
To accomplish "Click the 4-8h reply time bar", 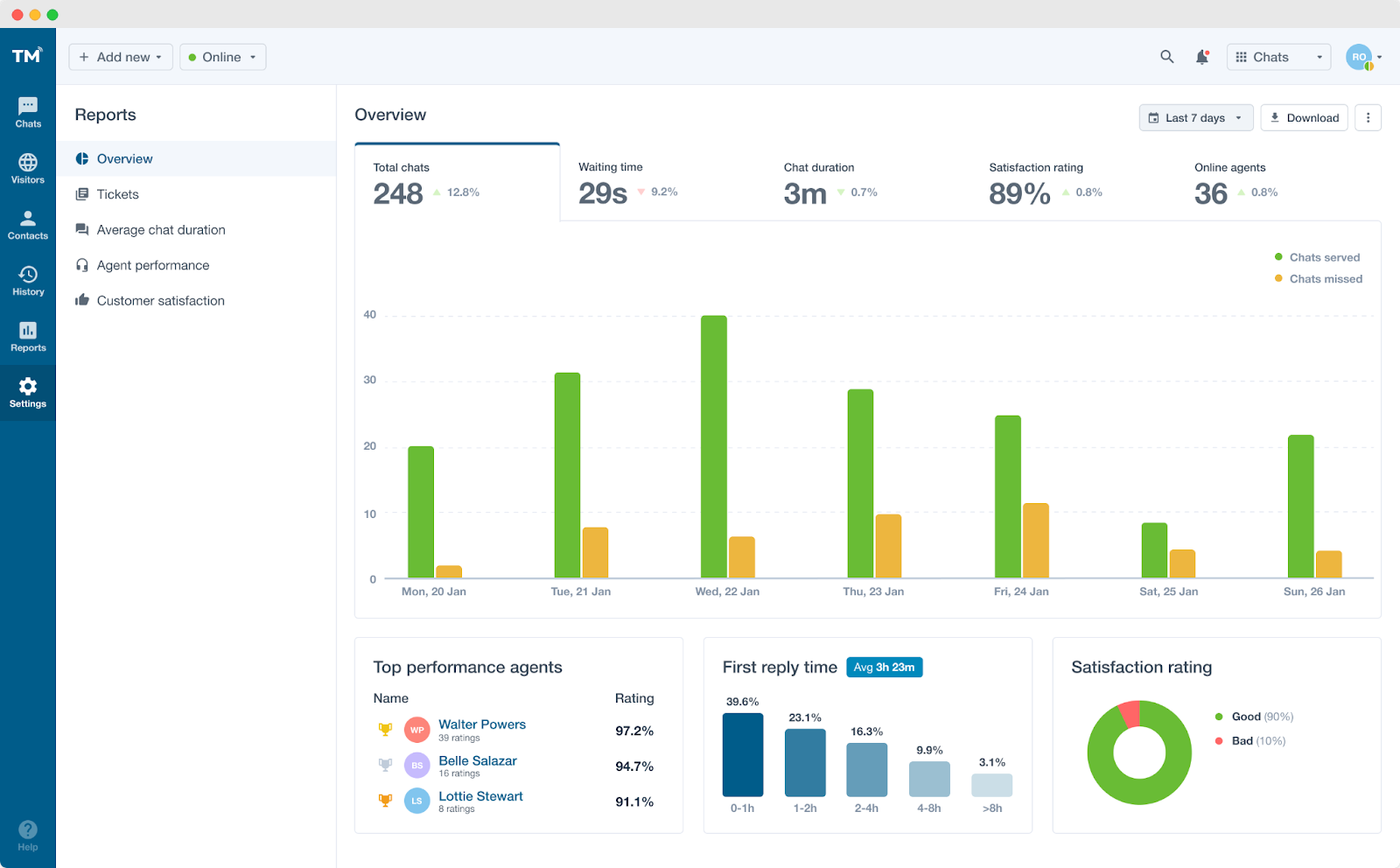I will [x=929, y=779].
